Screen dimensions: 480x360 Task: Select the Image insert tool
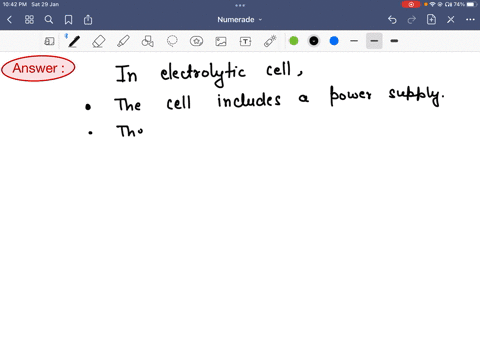coord(221,41)
